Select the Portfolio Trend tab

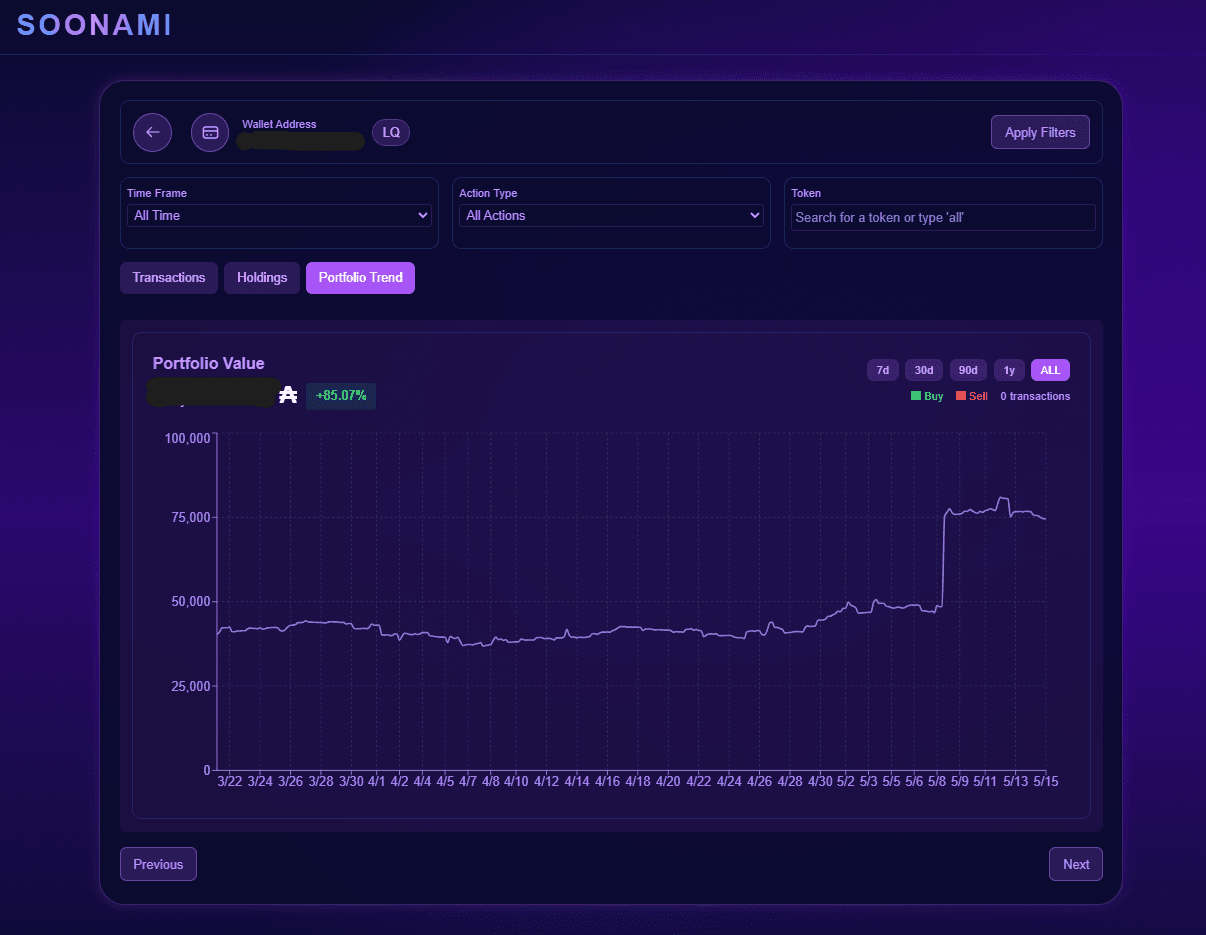pos(360,278)
